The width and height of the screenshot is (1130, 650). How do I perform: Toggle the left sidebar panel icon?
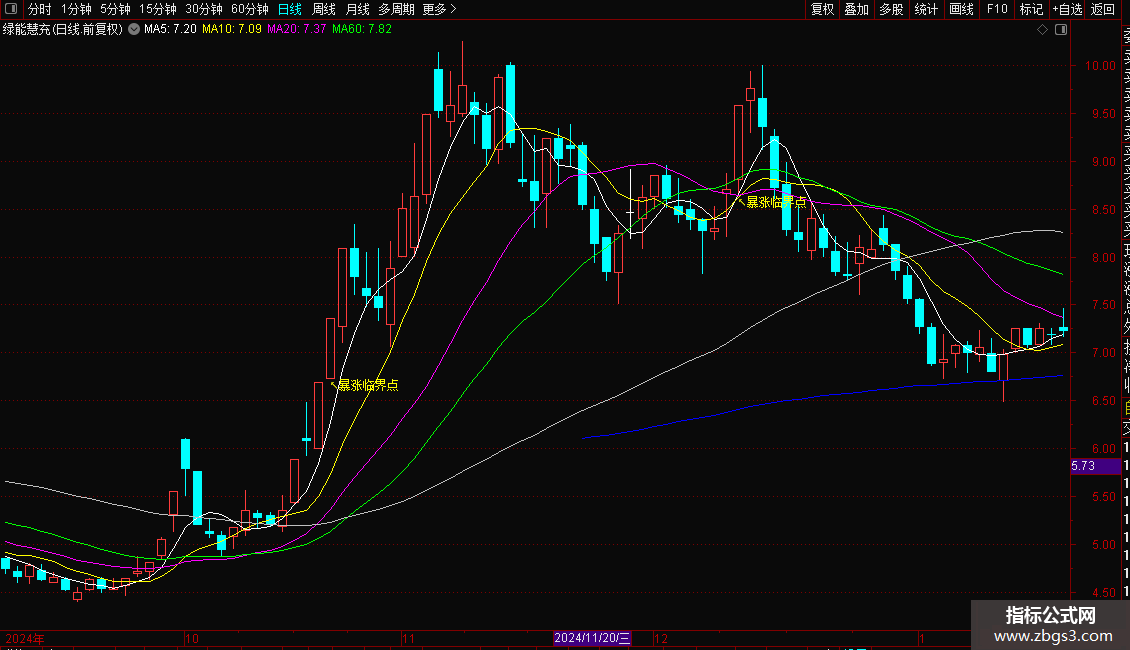[11, 9]
